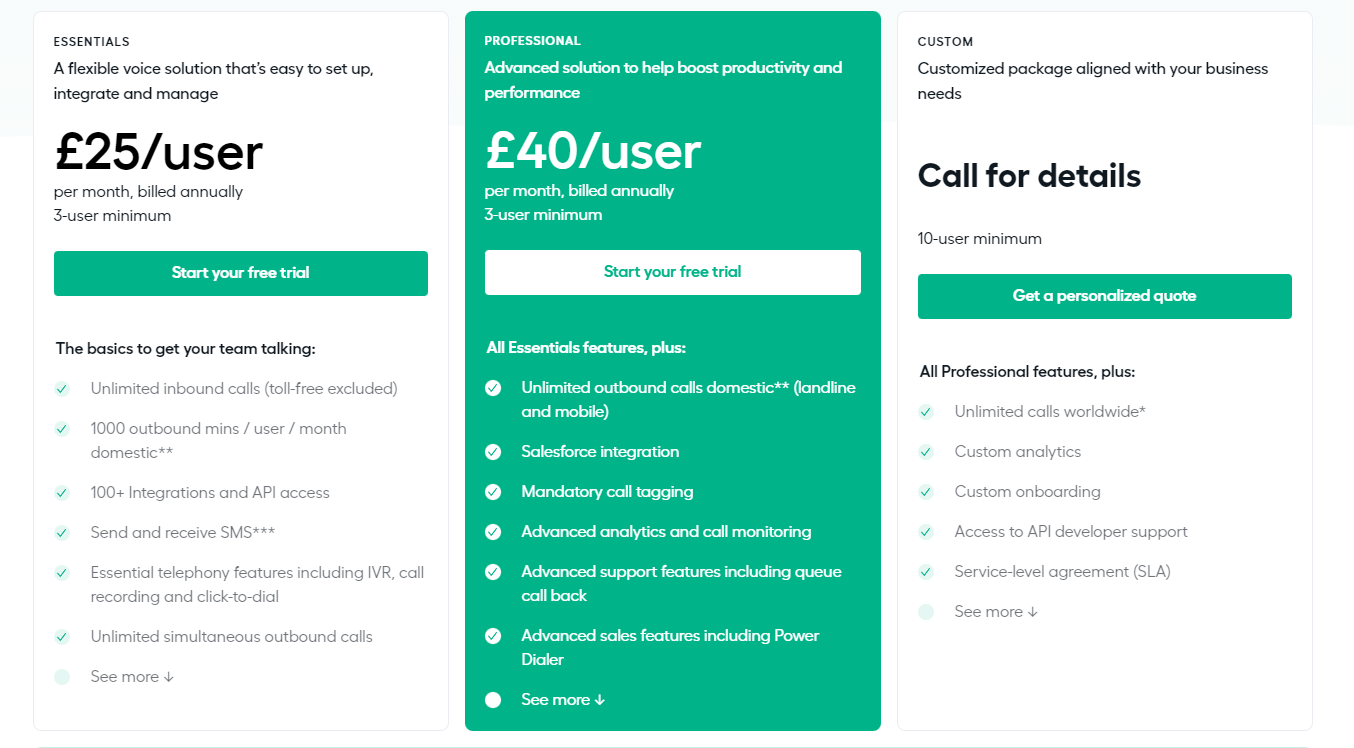Click the £25/user price heading
Viewport: 1354px width, 748px height.
click(x=159, y=152)
